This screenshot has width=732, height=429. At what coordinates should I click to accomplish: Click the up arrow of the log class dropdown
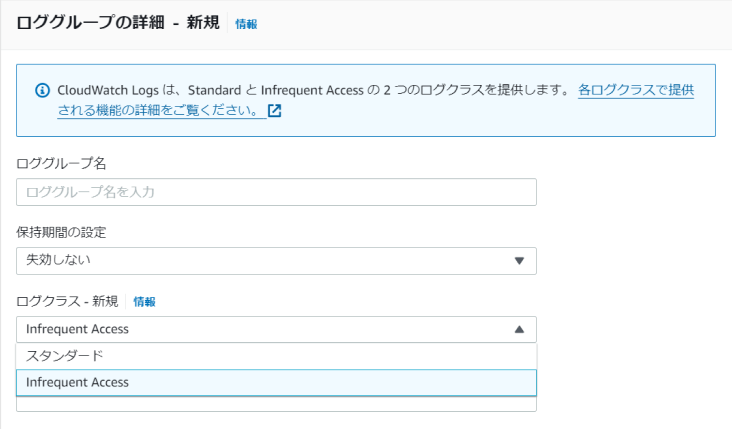point(519,330)
